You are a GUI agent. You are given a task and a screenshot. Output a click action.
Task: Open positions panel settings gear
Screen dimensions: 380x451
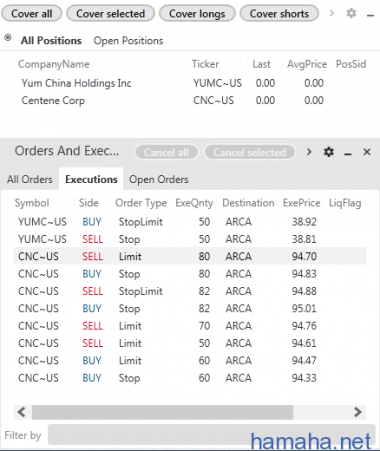coord(351,13)
